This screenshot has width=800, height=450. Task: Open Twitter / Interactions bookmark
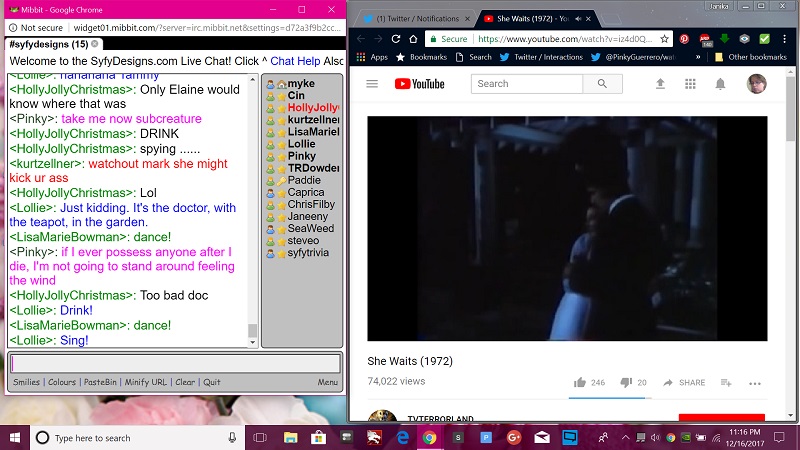[541, 57]
